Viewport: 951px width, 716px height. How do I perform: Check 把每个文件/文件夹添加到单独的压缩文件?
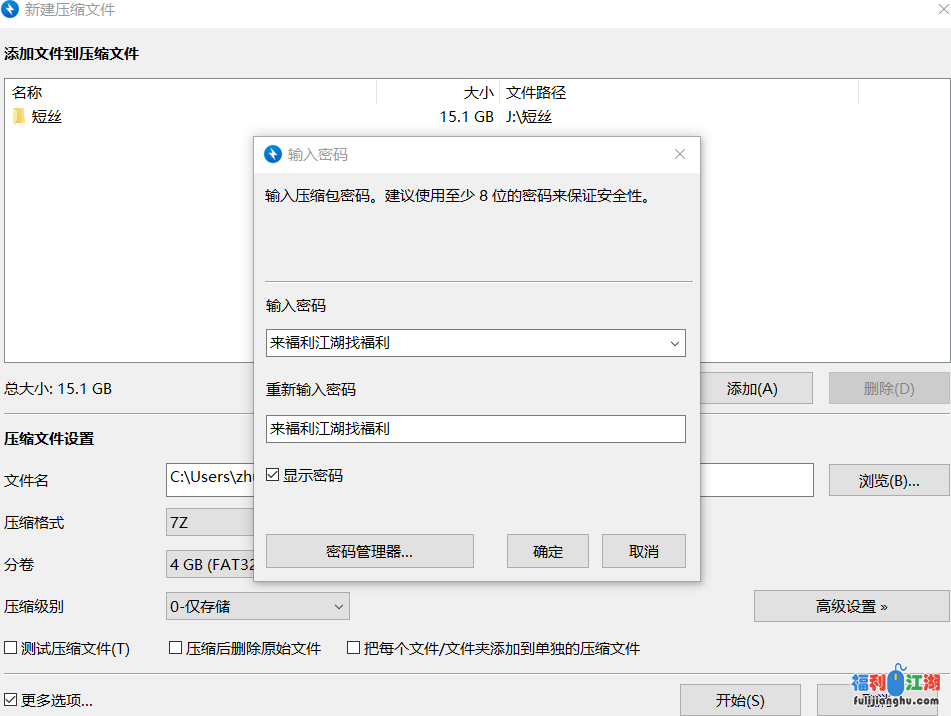pos(353,648)
